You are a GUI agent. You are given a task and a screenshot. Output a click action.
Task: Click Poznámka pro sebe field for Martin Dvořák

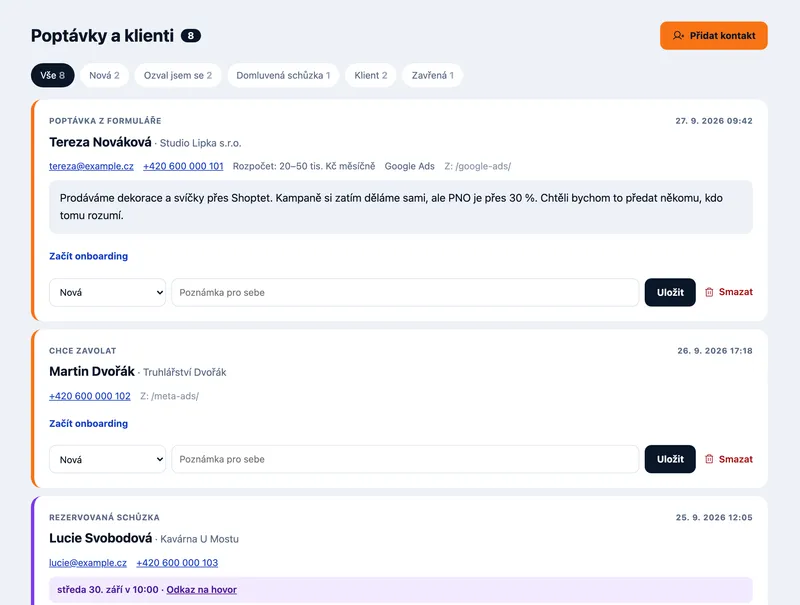pos(405,459)
